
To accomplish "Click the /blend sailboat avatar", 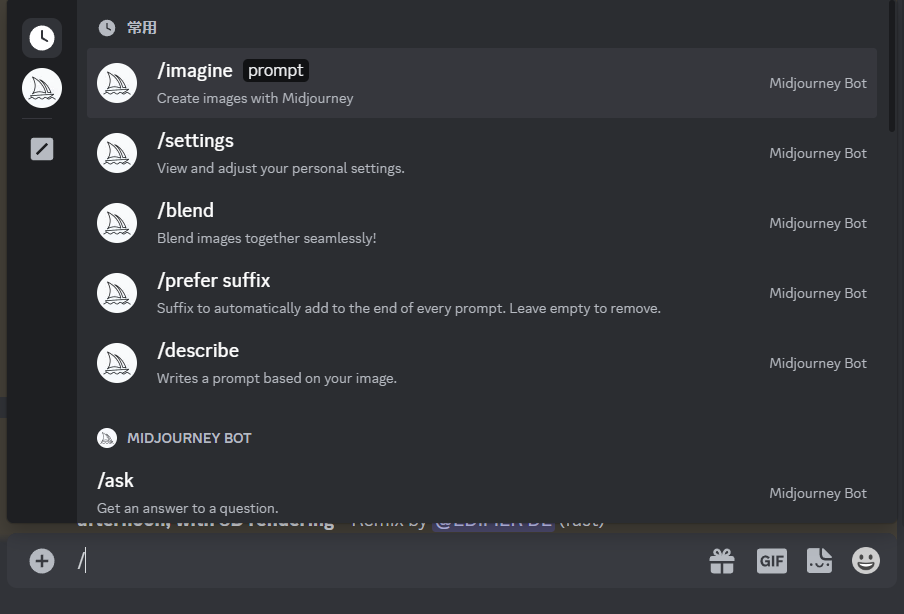I will click(117, 223).
